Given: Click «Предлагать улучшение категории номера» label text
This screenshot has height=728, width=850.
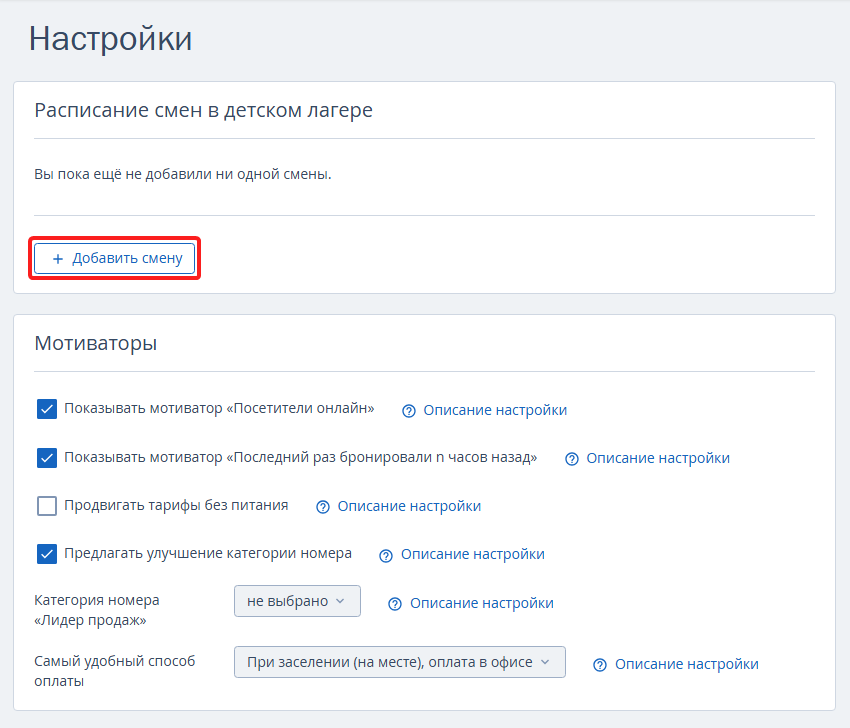Looking at the screenshot, I should 208,553.
